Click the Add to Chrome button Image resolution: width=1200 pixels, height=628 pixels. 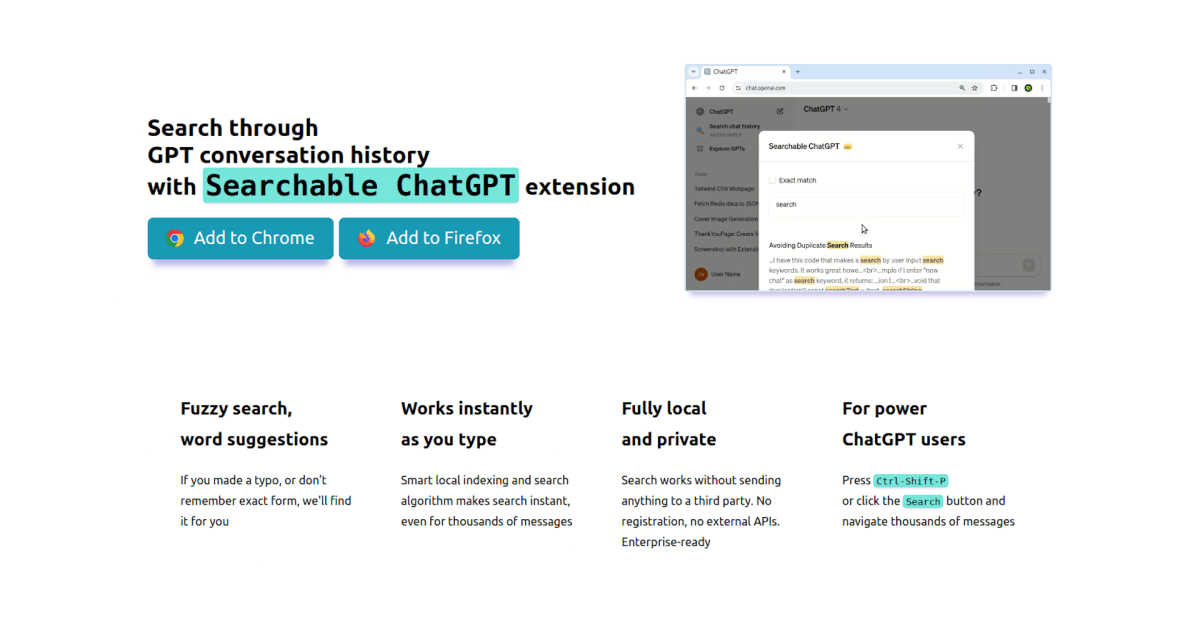tap(240, 238)
